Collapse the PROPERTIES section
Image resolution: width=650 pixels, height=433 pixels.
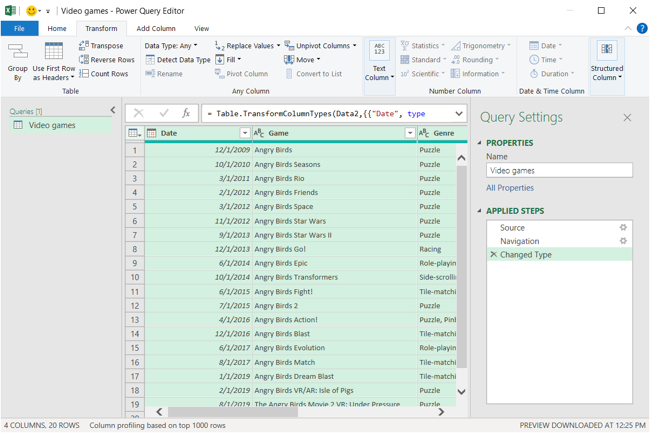480,143
